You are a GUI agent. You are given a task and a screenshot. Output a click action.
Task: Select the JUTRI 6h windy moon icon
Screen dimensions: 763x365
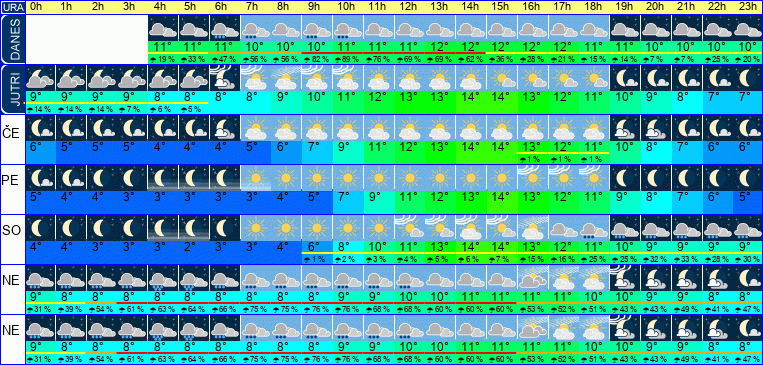click(x=225, y=78)
